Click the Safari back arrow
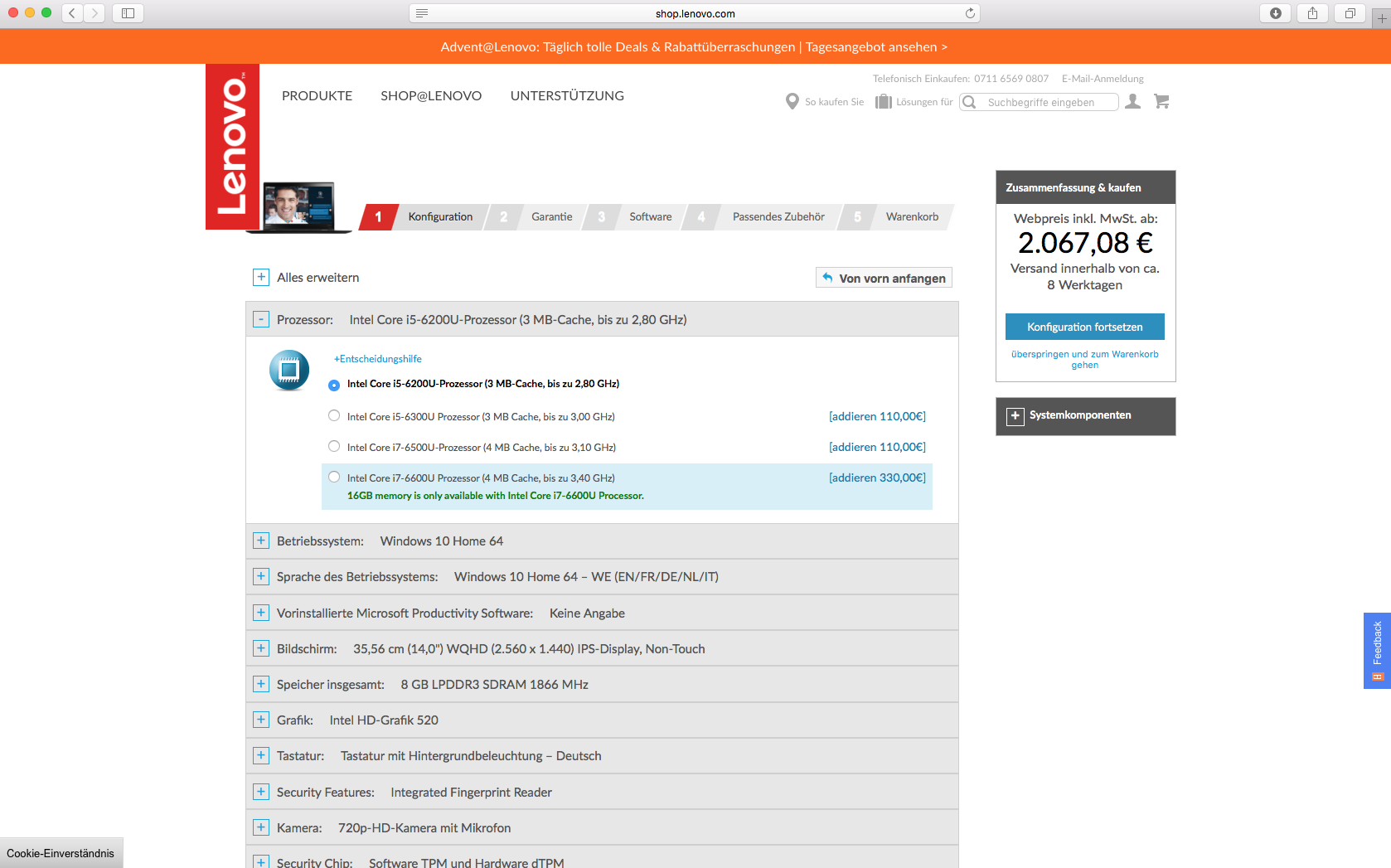The width and height of the screenshot is (1391, 868). [72, 12]
